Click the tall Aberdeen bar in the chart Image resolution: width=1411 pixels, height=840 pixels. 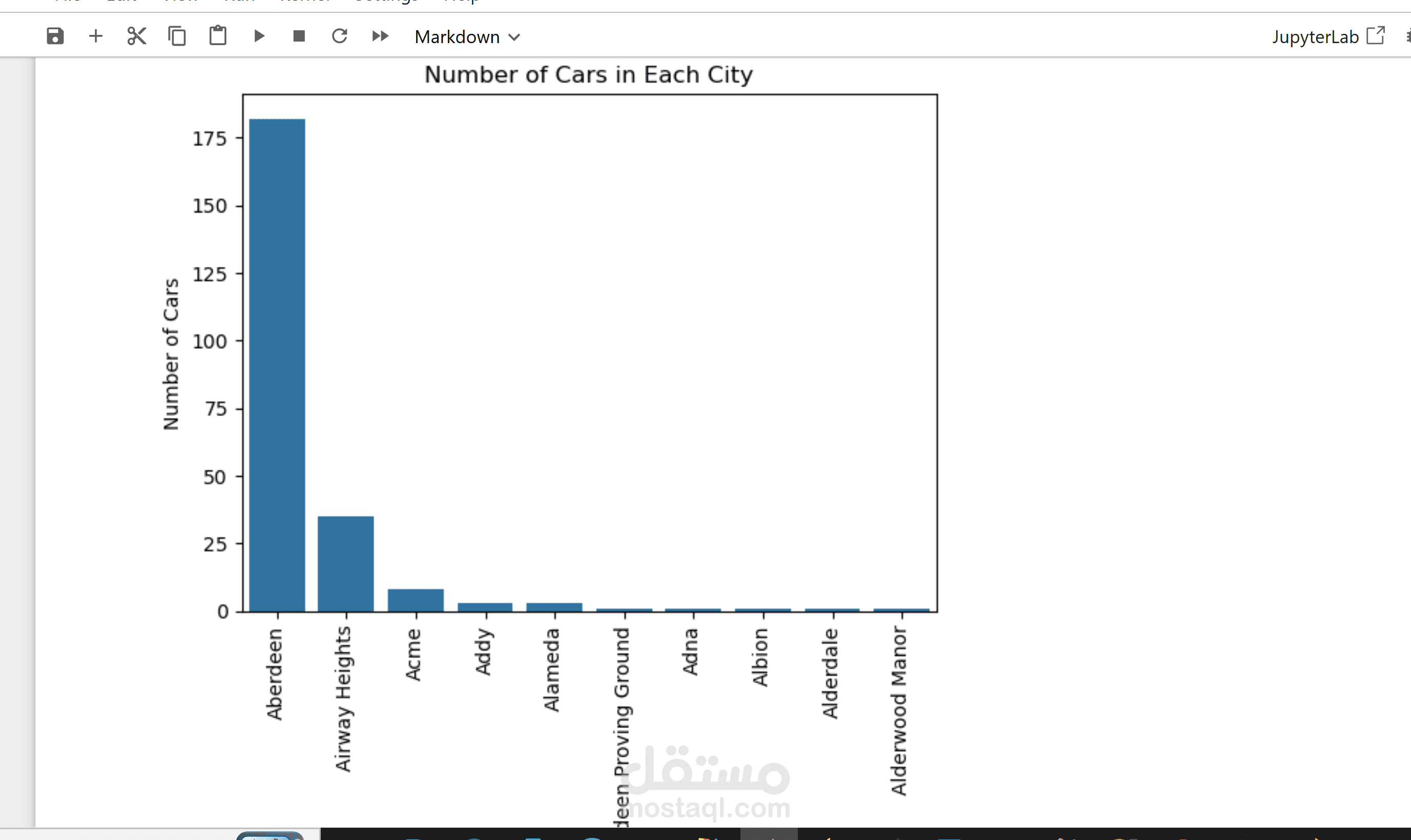point(278,365)
